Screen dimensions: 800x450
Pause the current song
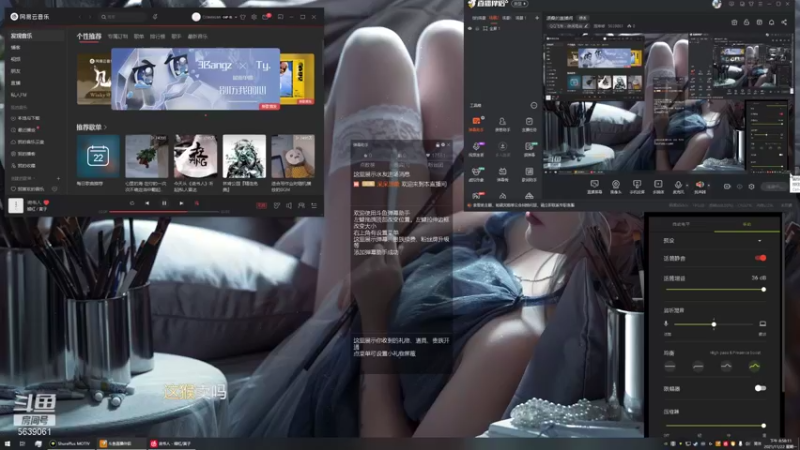(x=164, y=203)
